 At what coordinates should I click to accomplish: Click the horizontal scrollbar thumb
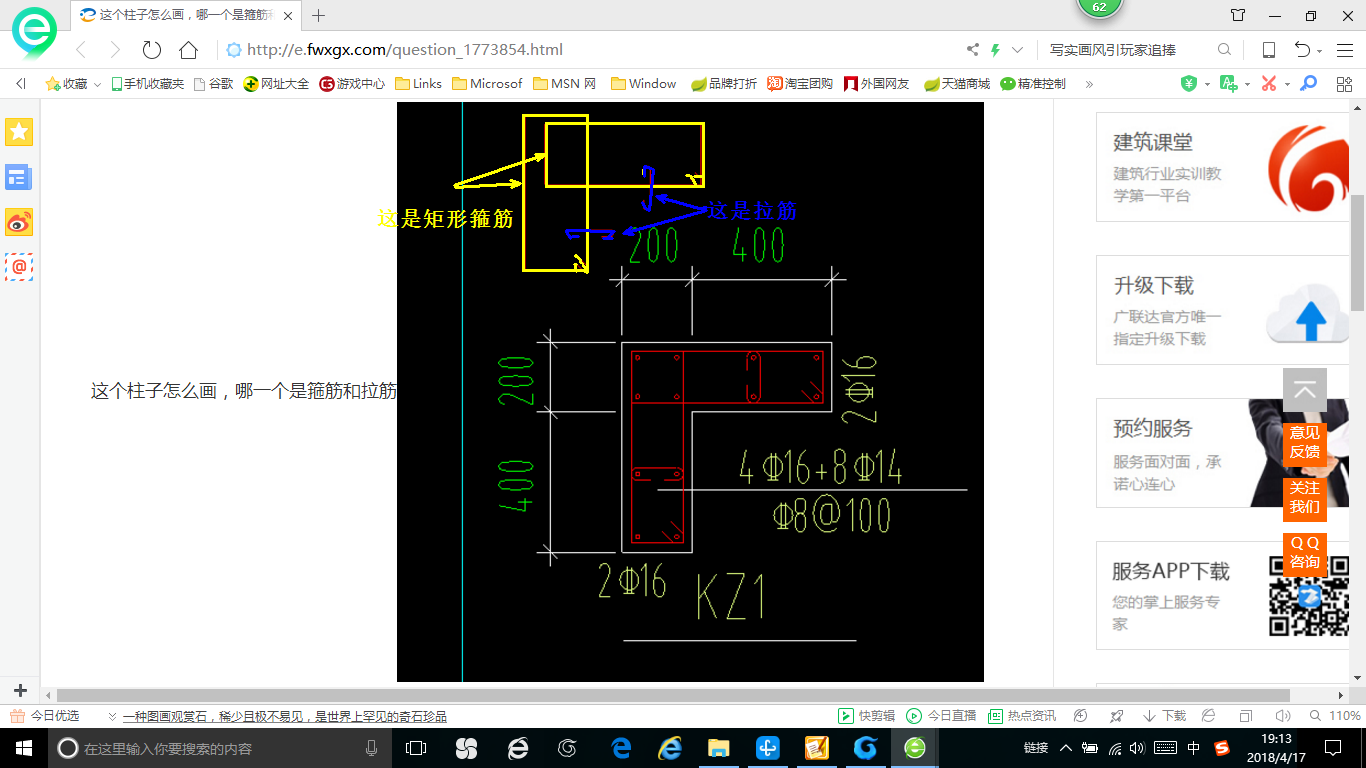673,695
